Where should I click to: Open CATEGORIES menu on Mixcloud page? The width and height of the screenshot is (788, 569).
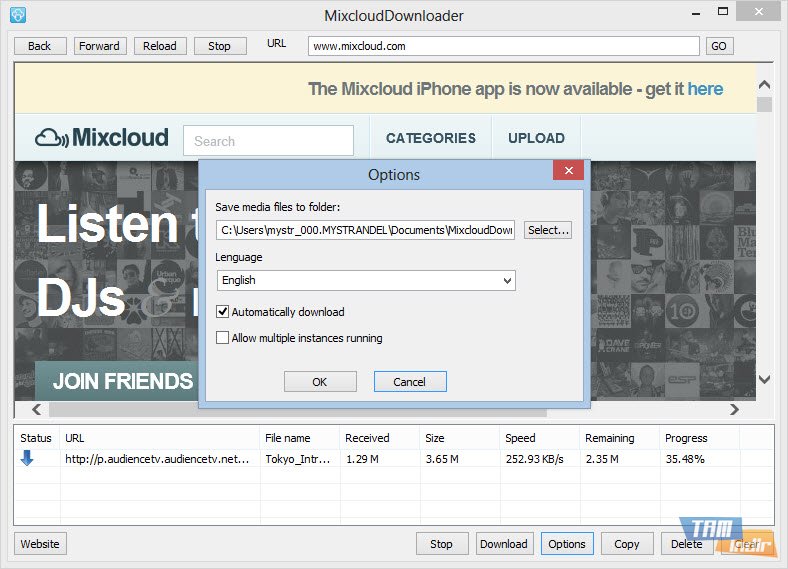click(431, 138)
